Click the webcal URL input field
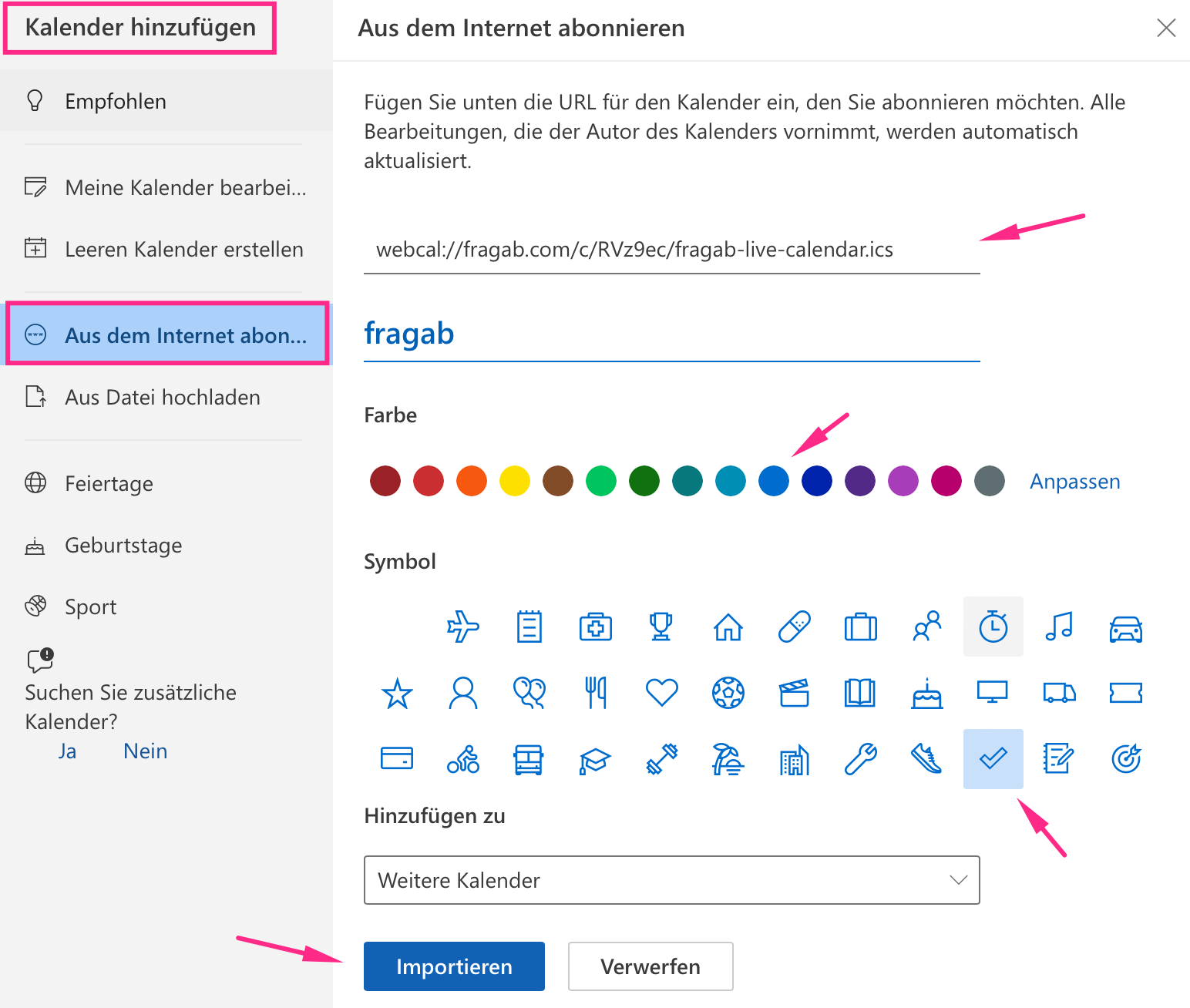This screenshot has height=1008, width=1190. (x=672, y=250)
